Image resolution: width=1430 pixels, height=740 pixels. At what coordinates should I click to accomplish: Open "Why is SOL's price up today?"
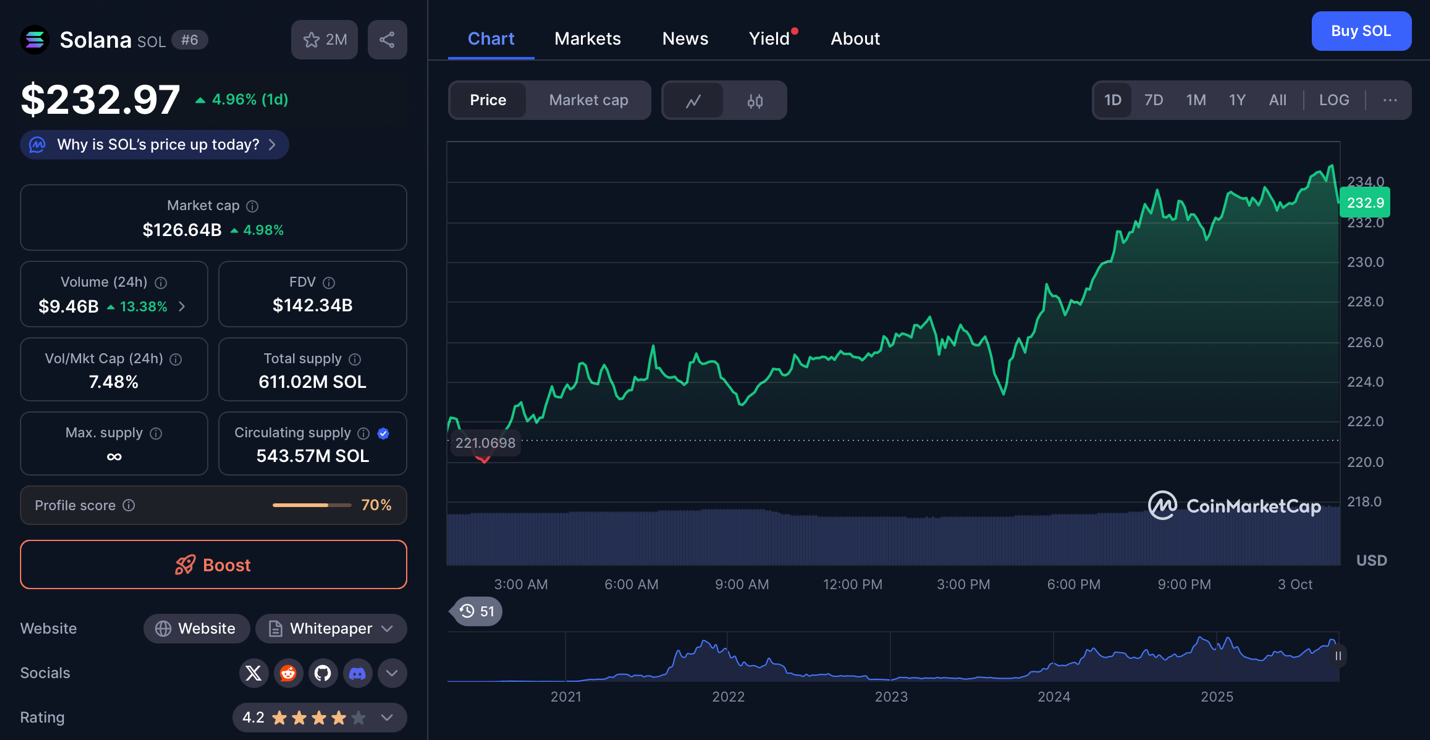point(155,145)
